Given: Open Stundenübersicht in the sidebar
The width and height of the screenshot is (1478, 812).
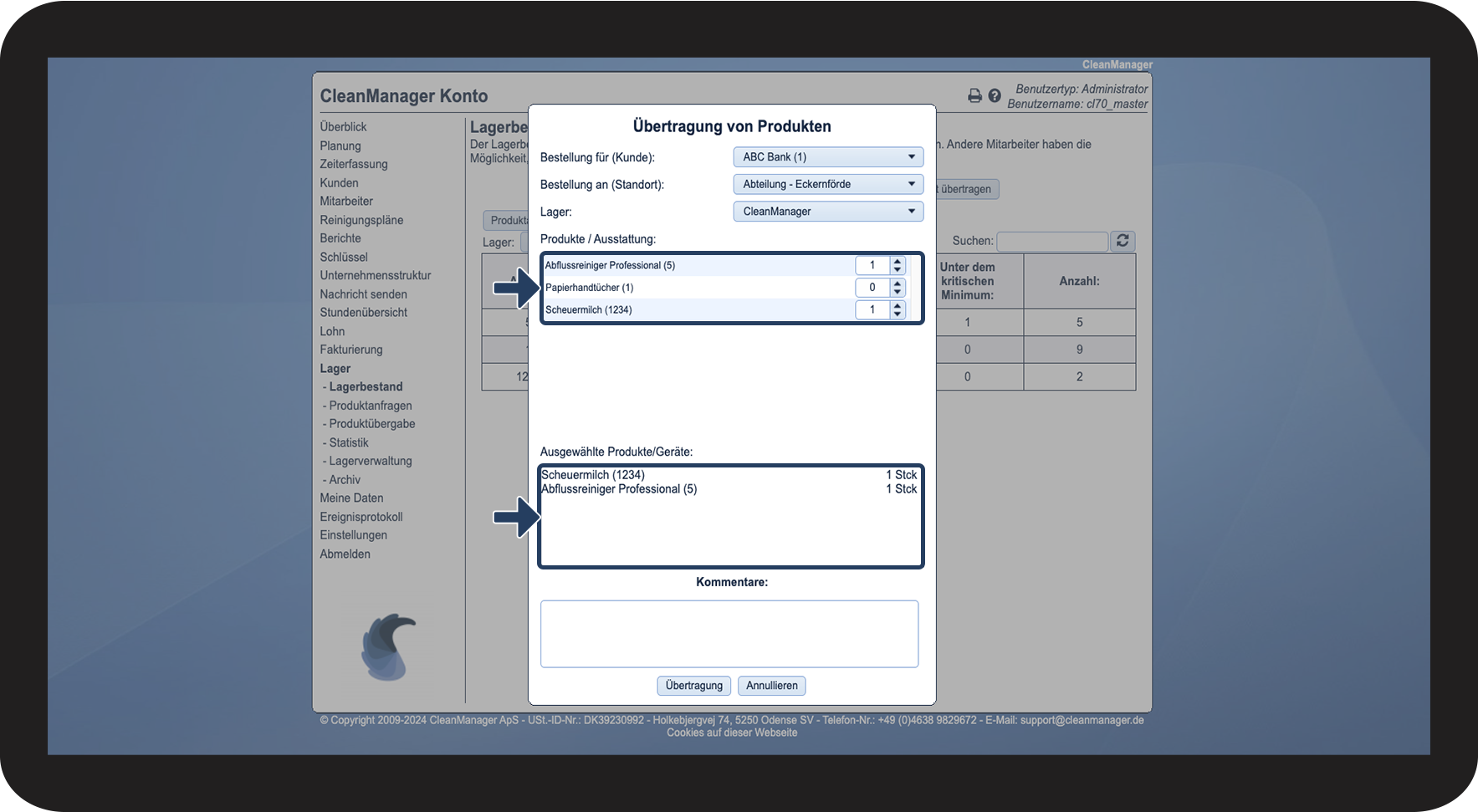Looking at the screenshot, I should [364, 313].
